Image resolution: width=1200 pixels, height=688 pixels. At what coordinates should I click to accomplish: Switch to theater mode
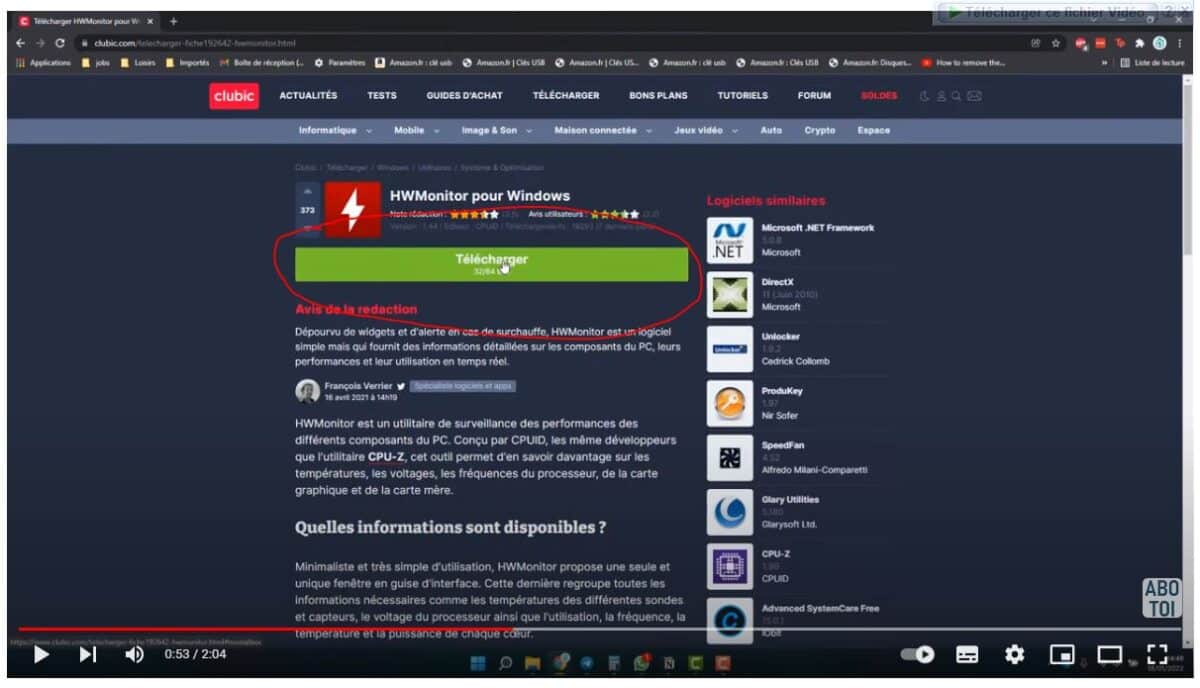tap(1109, 654)
